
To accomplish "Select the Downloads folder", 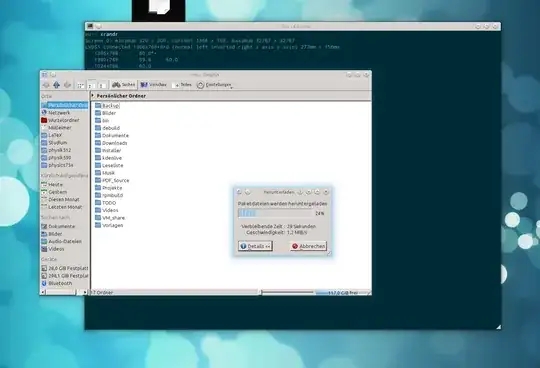I will pyautogui.click(x=111, y=143).
